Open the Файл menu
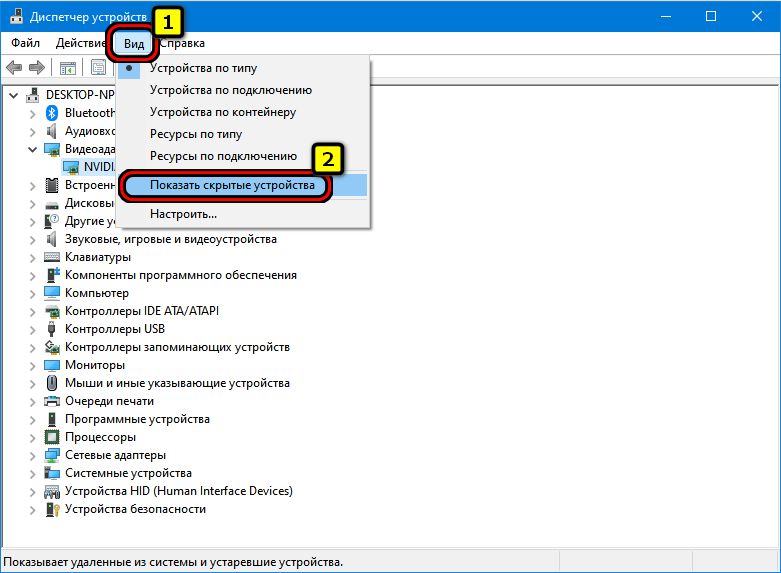This screenshot has width=781, height=573. pyautogui.click(x=26, y=43)
